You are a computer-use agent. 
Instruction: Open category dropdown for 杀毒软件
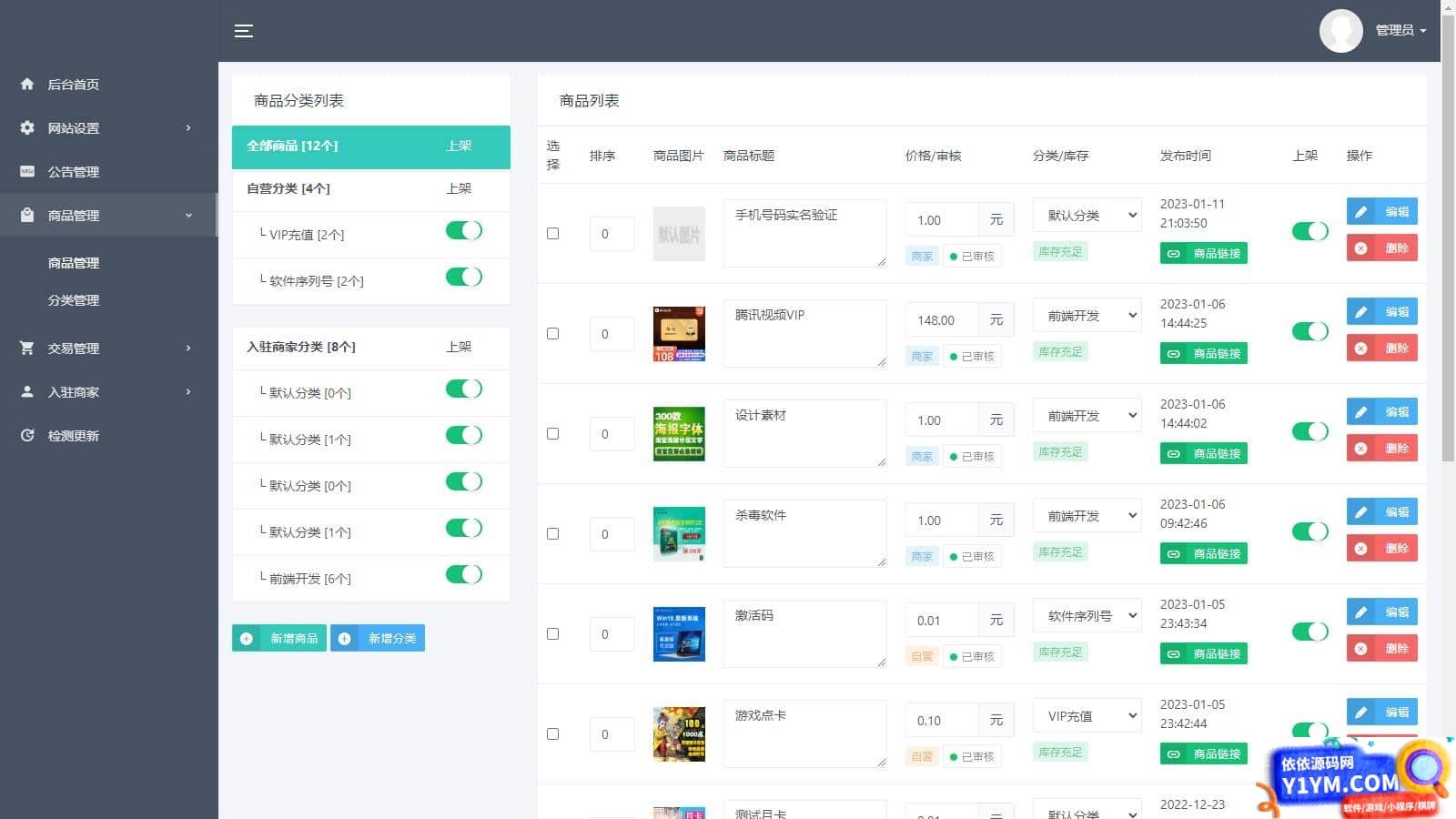(x=1087, y=516)
